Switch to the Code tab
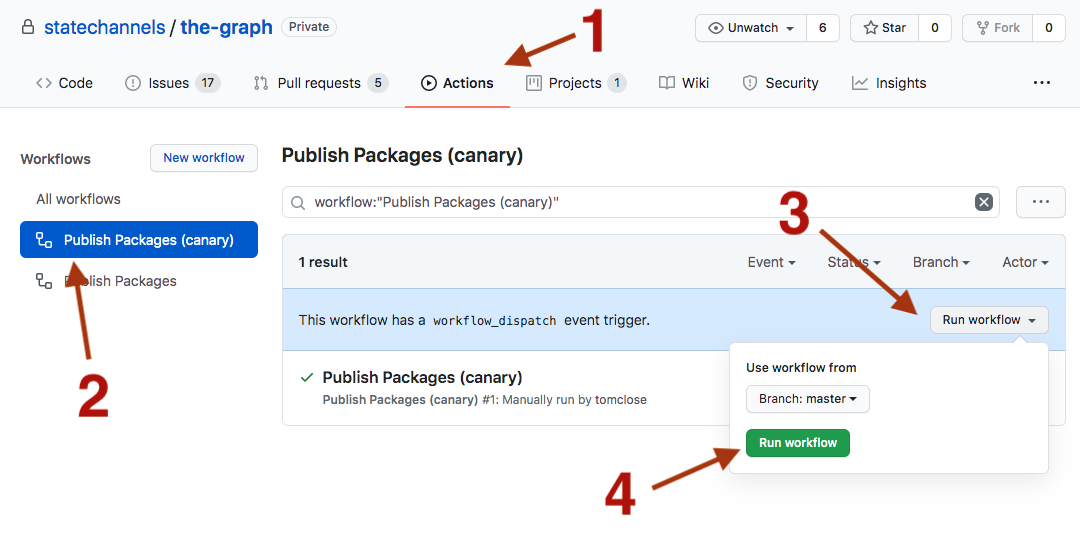The height and width of the screenshot is (547, 1080). pyautogui.click(x=64, y=83)
